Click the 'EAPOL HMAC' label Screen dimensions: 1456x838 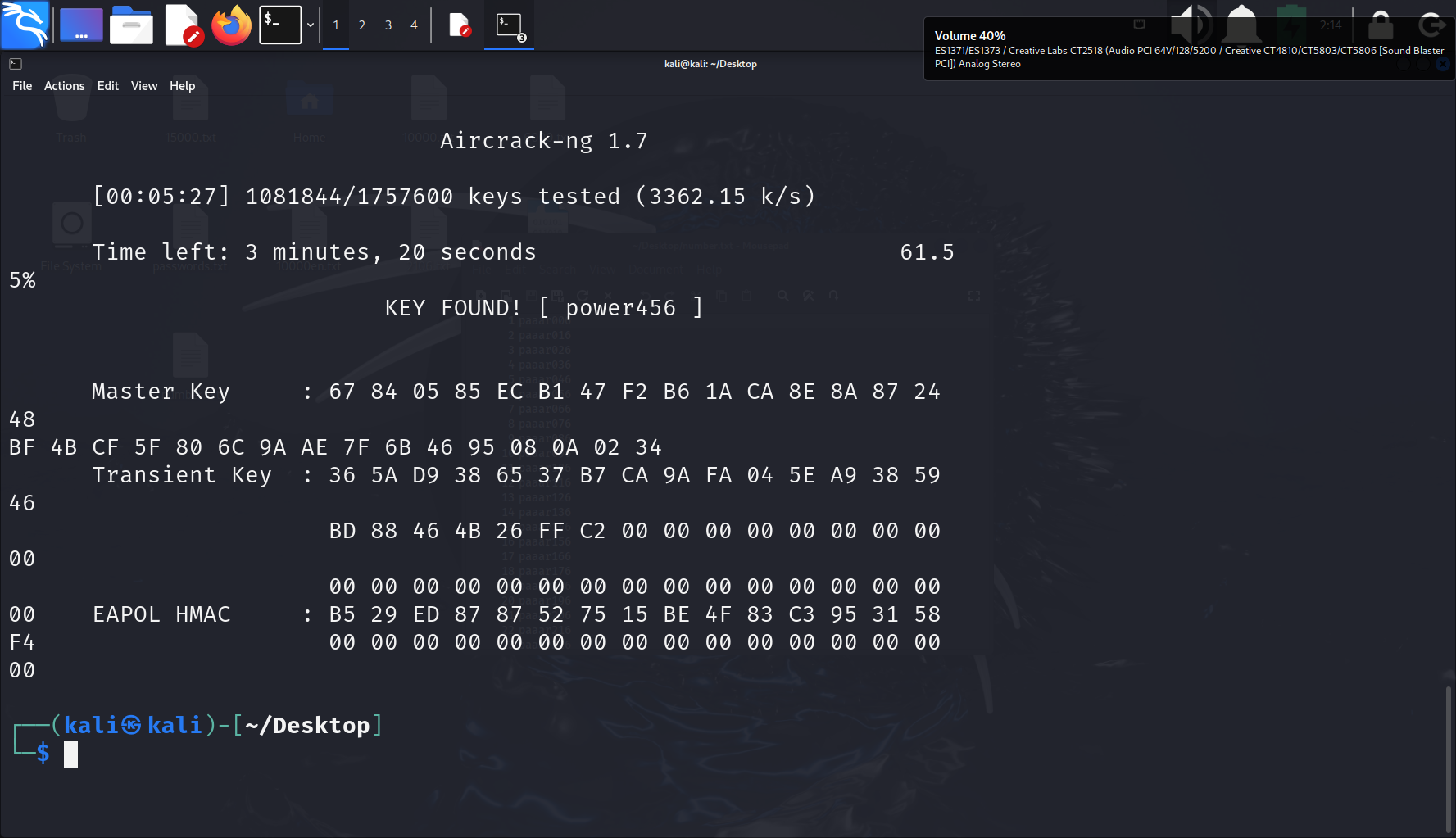point(161,614)
